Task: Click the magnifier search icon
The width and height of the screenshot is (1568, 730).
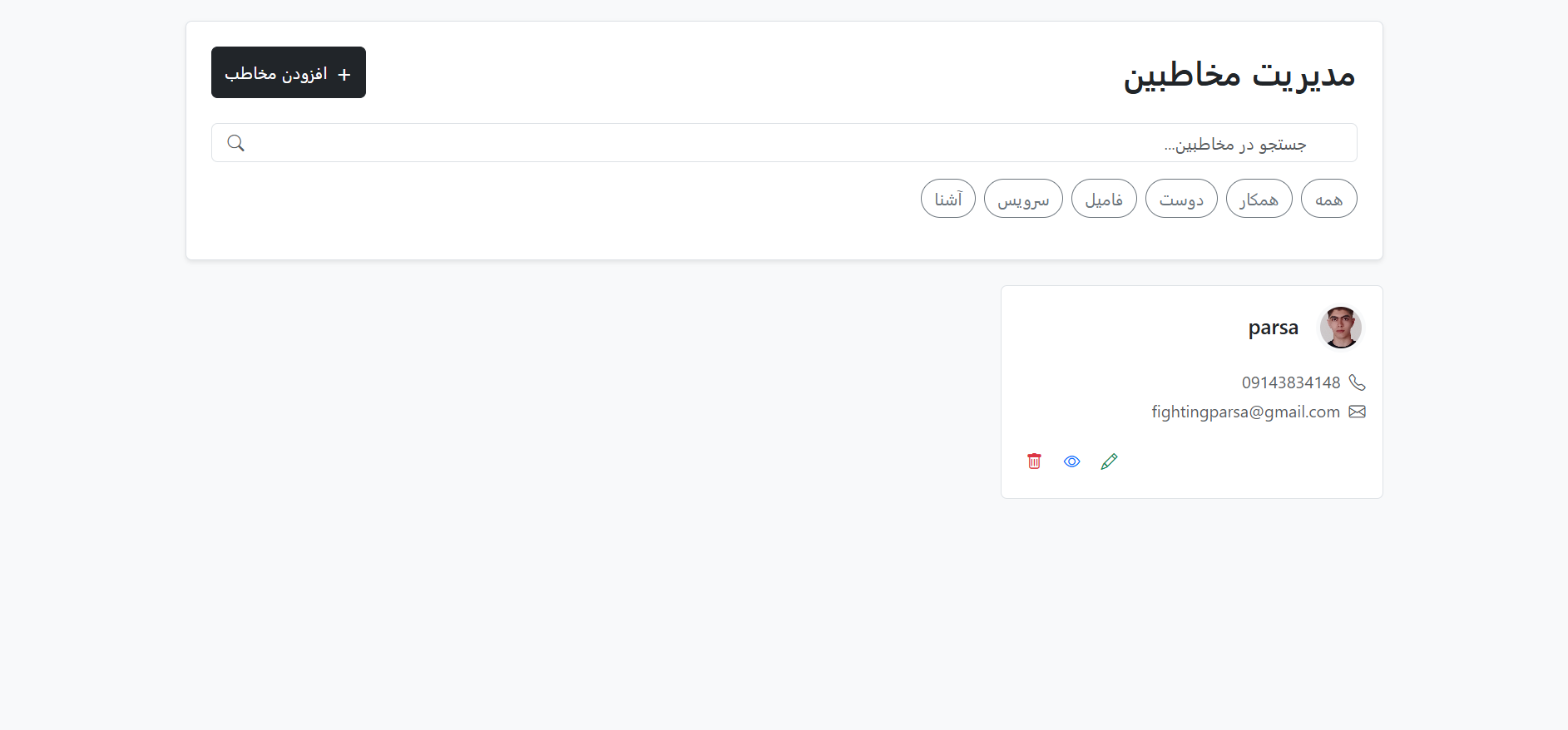Action: tap(236, 143)
